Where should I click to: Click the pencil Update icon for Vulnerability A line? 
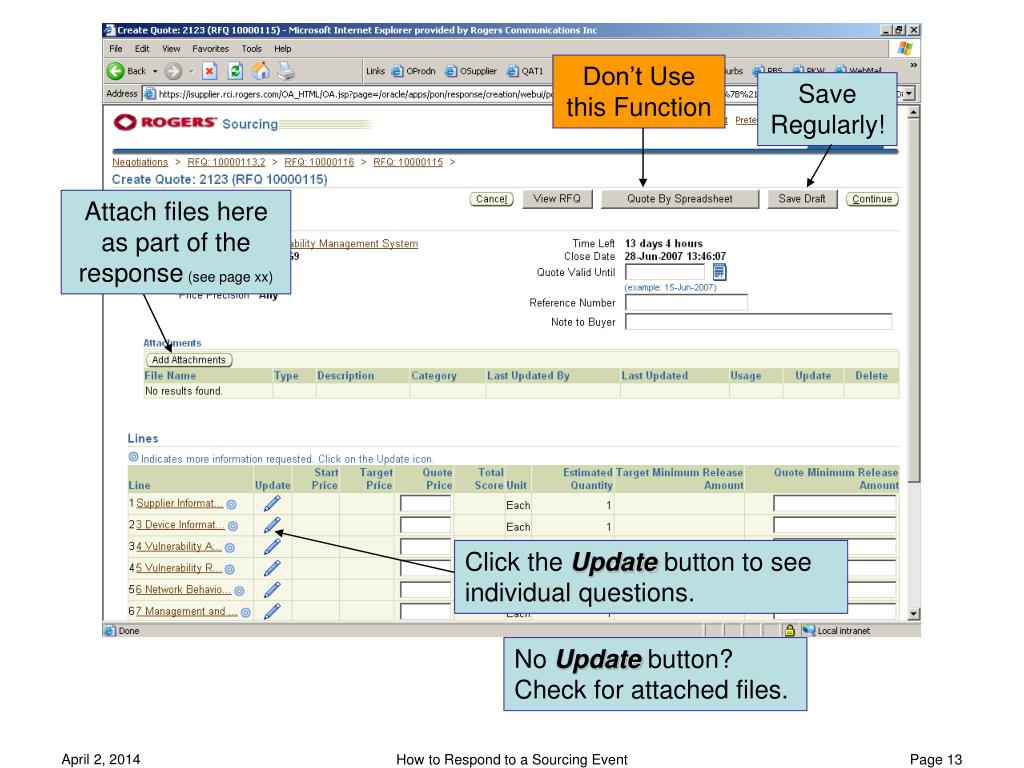click(x=272, y=547)
